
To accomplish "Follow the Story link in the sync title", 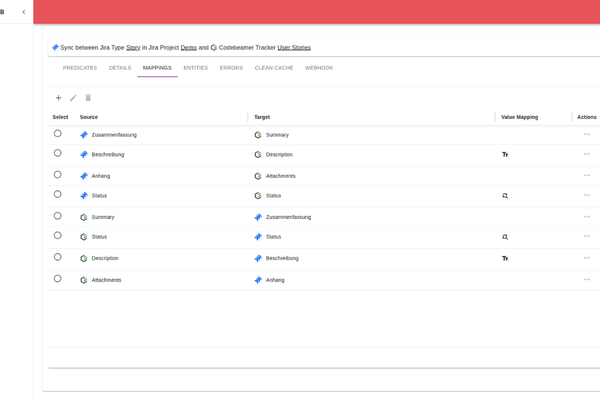I will click(x=133, y=47).
